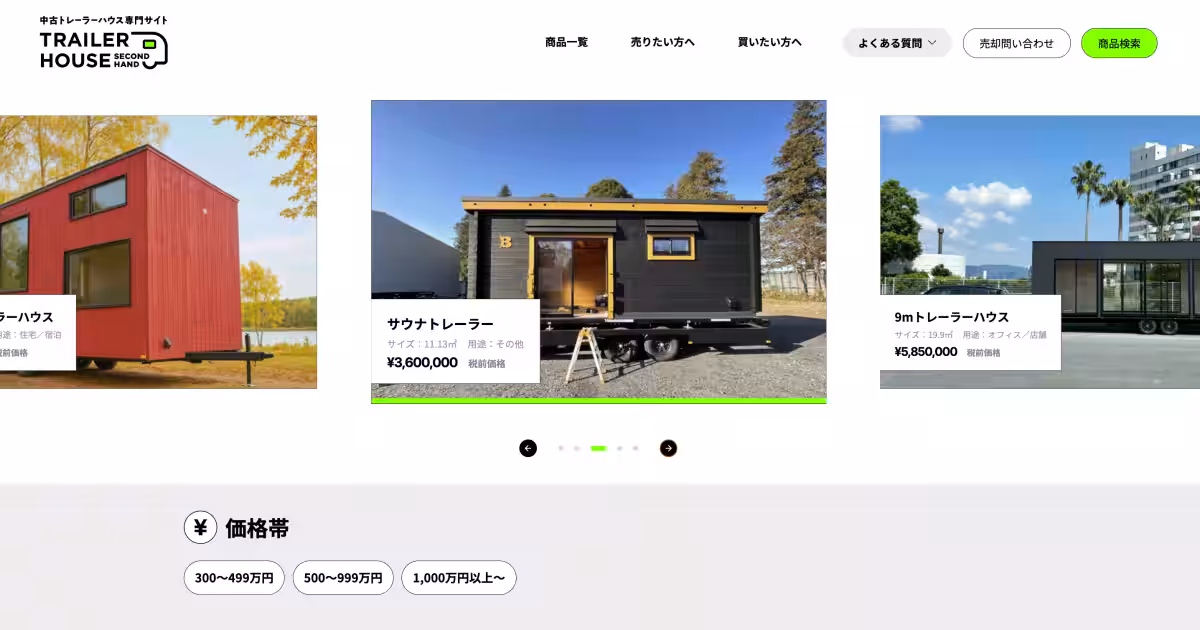This screenshot has height=630, width=1200.
Task: Click the yen symbol icon beside 価格帯
Action: (x=200, y=527)
